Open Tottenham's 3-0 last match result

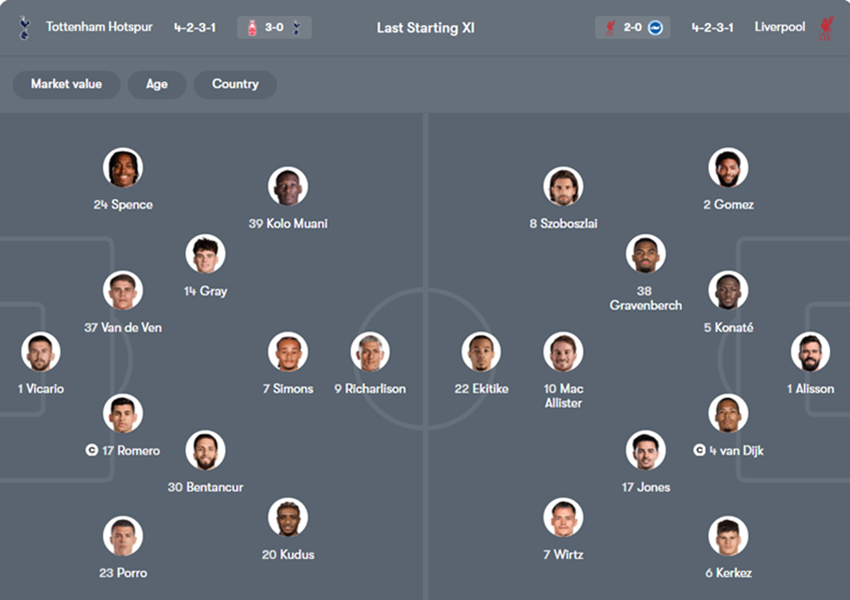point(274,28)
